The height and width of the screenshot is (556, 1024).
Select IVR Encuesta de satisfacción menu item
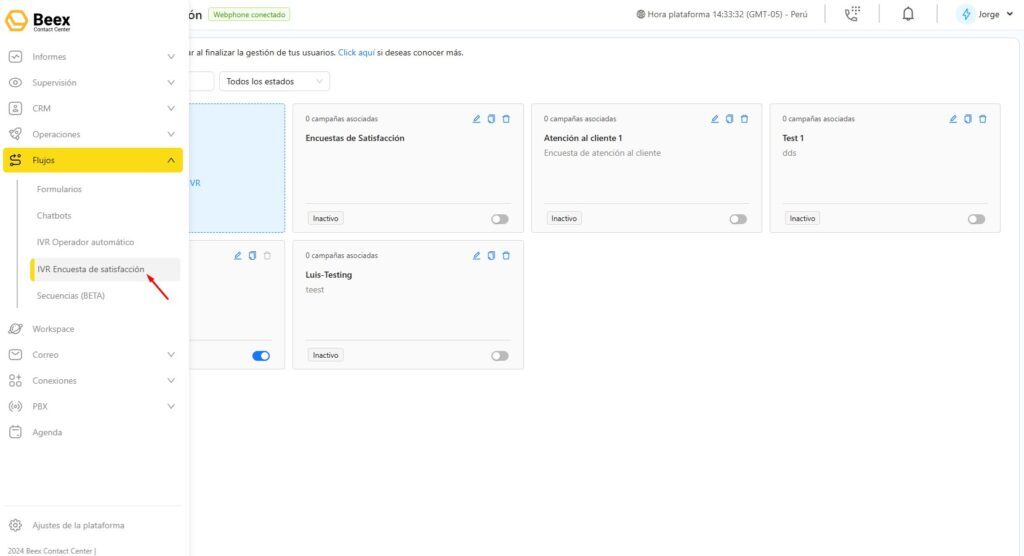[x=91, y=269]
